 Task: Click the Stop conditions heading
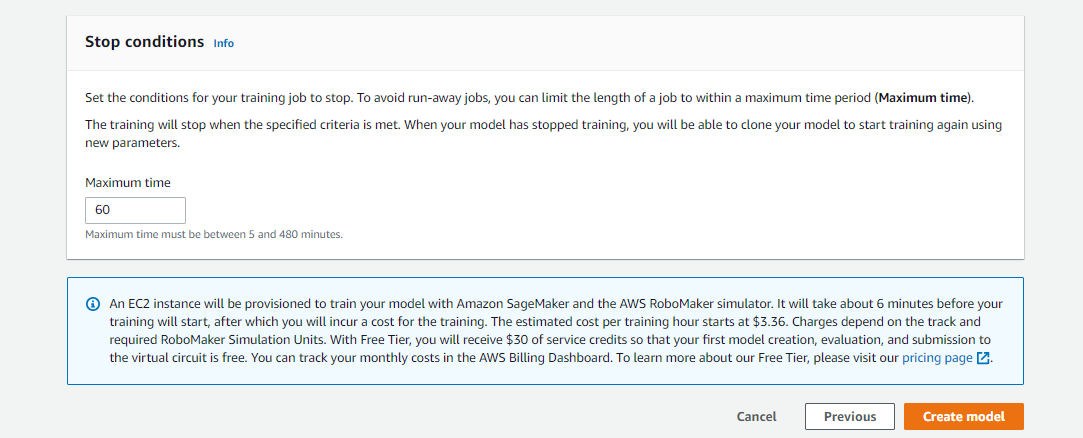pos(144,42)
